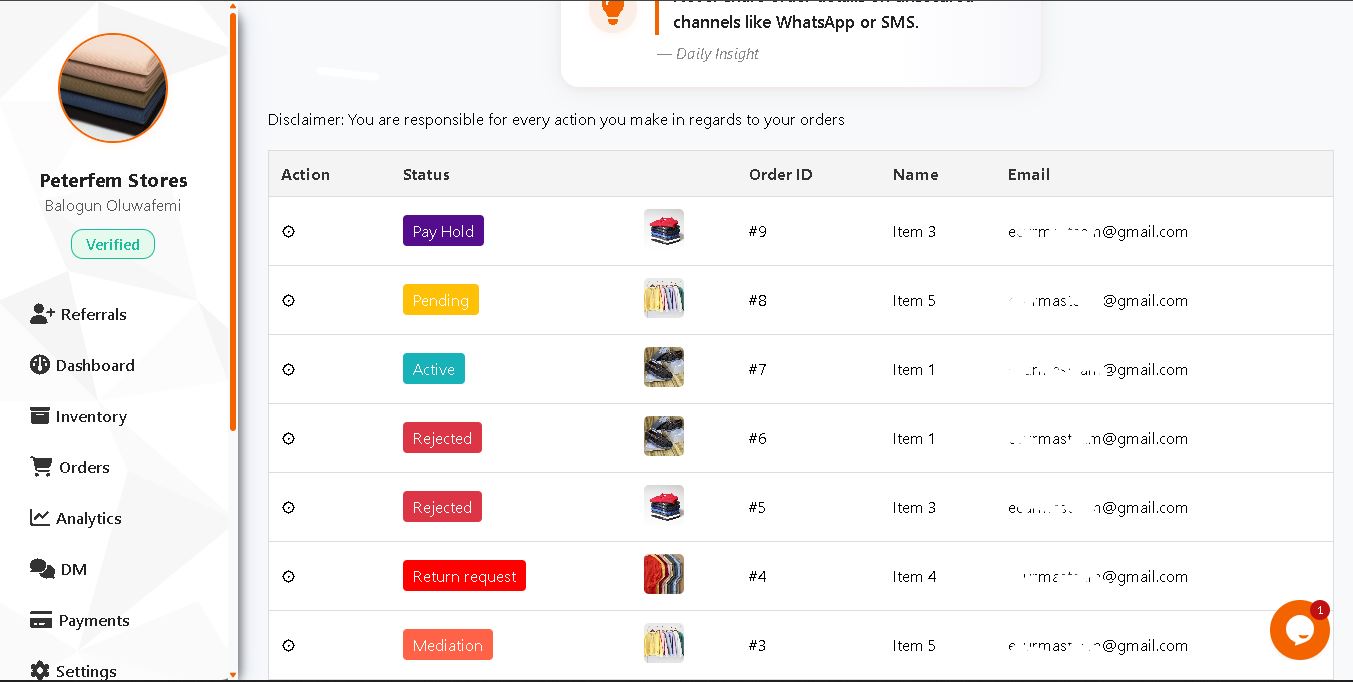Viewport: 1353px width, 682px height.
Task: Click the Peterfem Stores profile picture
Action: click(x=112, y=88)
